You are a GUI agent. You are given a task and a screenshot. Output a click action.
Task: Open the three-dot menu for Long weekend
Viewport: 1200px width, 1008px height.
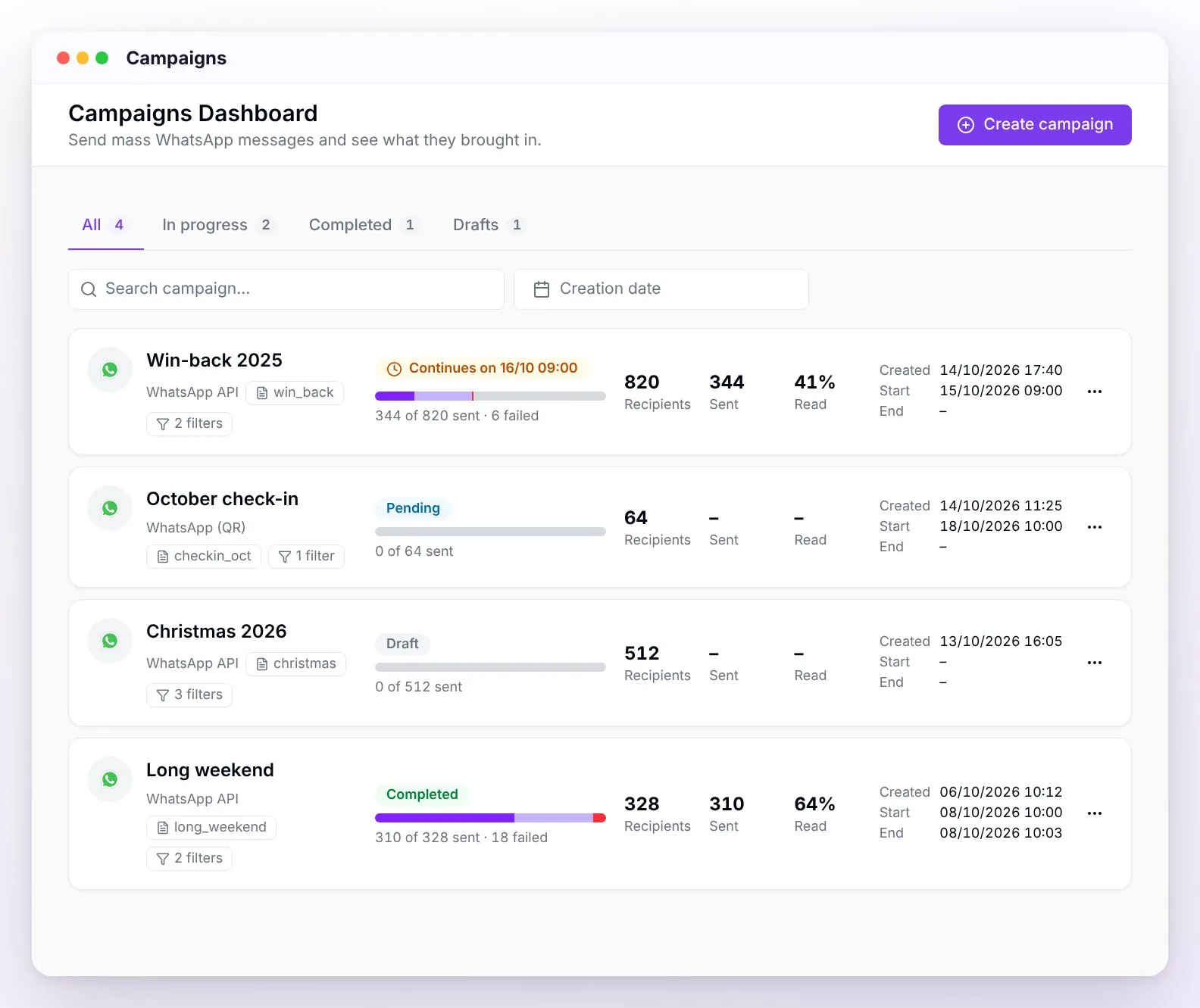coord(1094,813)
